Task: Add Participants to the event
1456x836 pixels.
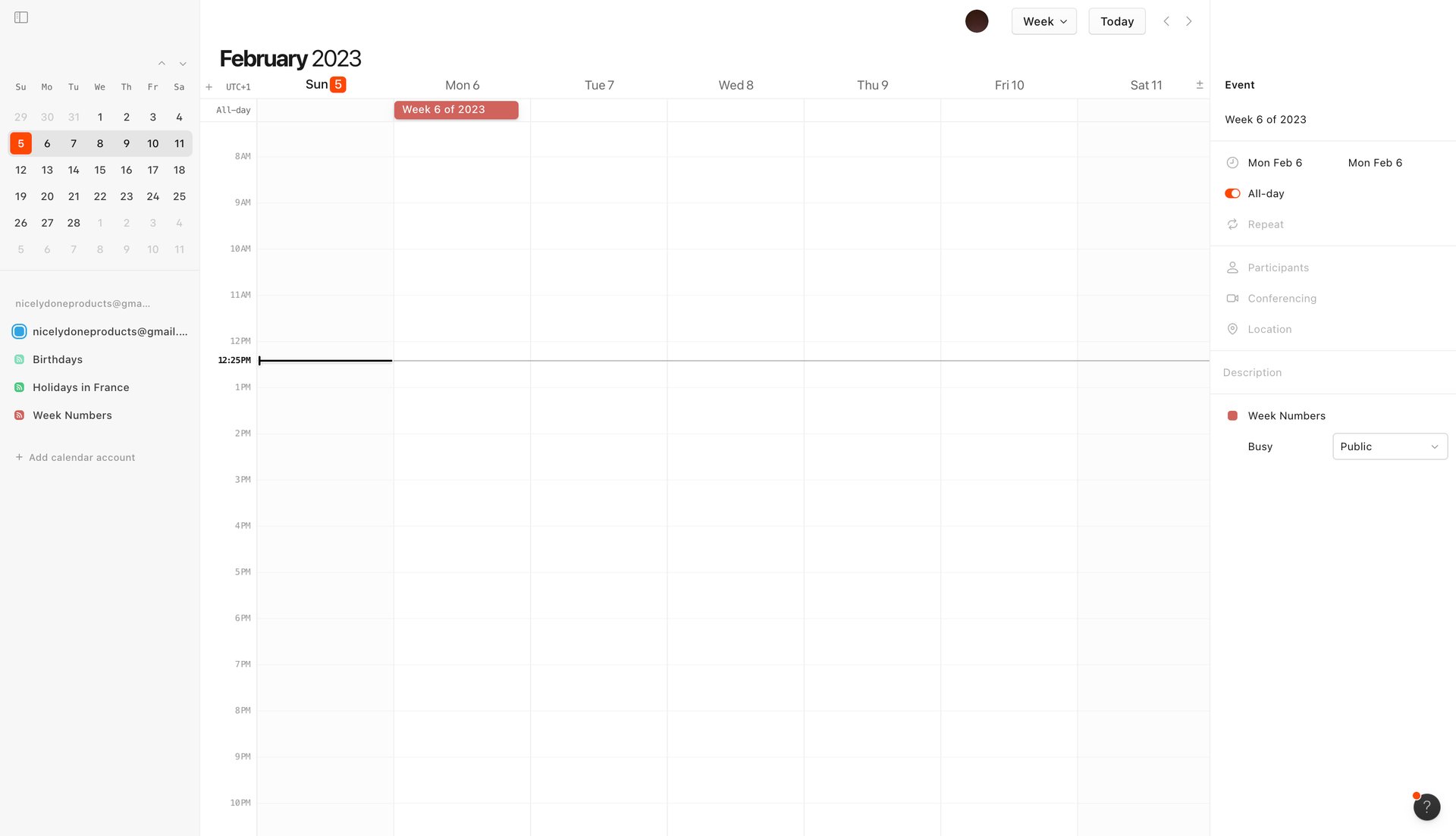Action: tap(1278, 268)
